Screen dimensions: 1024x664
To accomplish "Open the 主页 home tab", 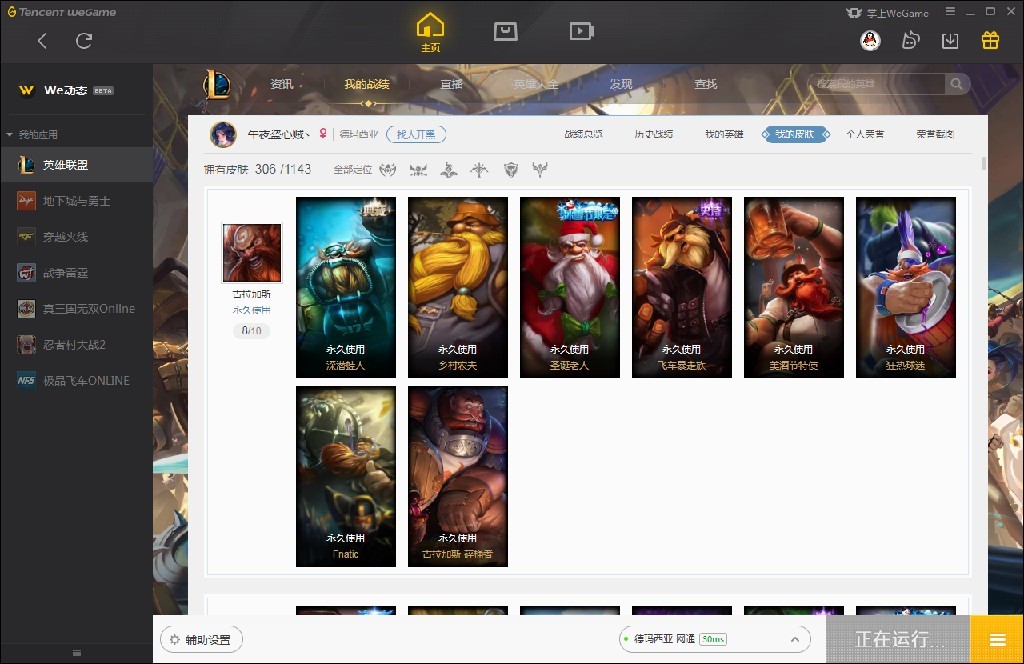I will (430, 33).
